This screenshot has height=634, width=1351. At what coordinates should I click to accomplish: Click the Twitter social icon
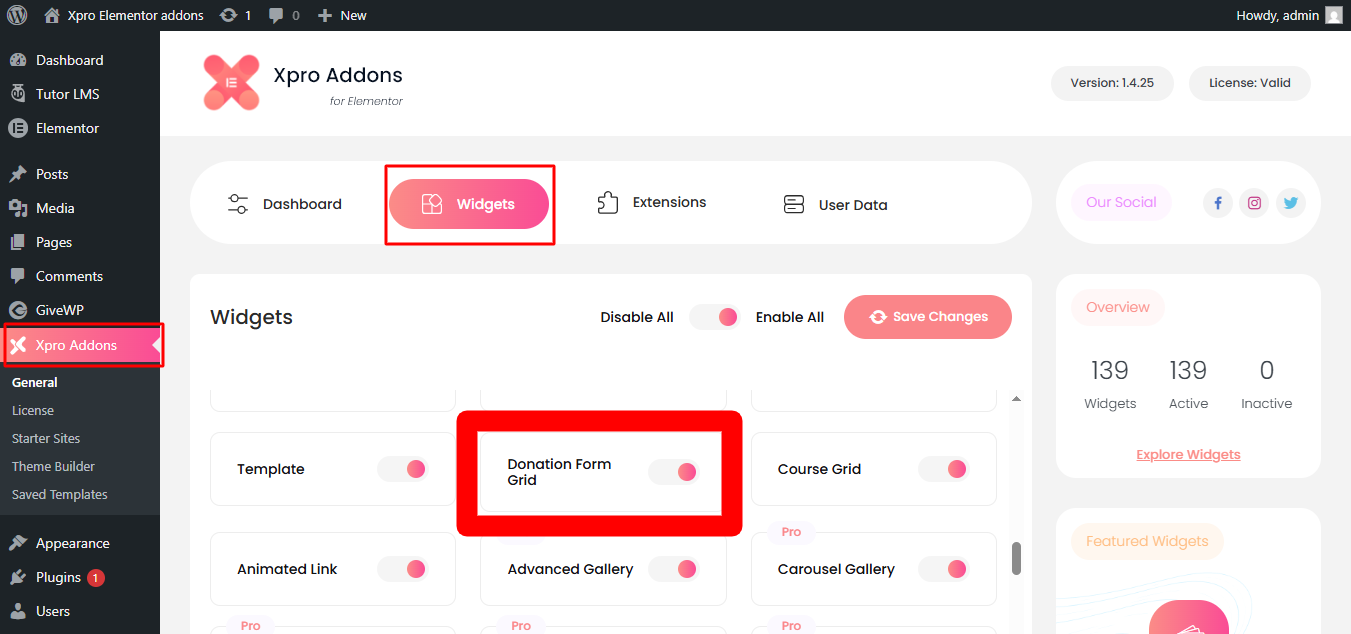tap(1290, 203)
